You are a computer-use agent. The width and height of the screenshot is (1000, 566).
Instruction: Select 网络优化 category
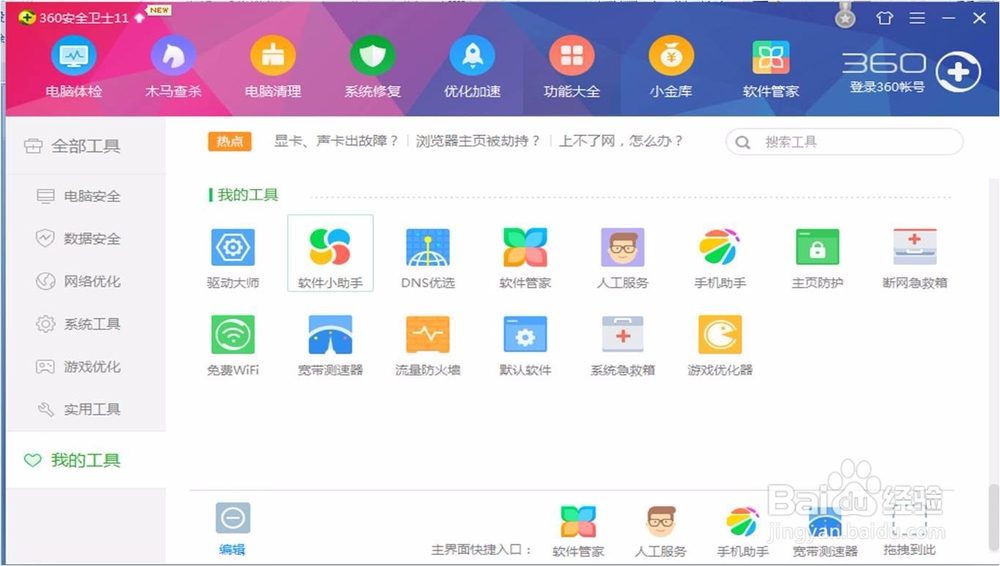(x=85, y=281)
